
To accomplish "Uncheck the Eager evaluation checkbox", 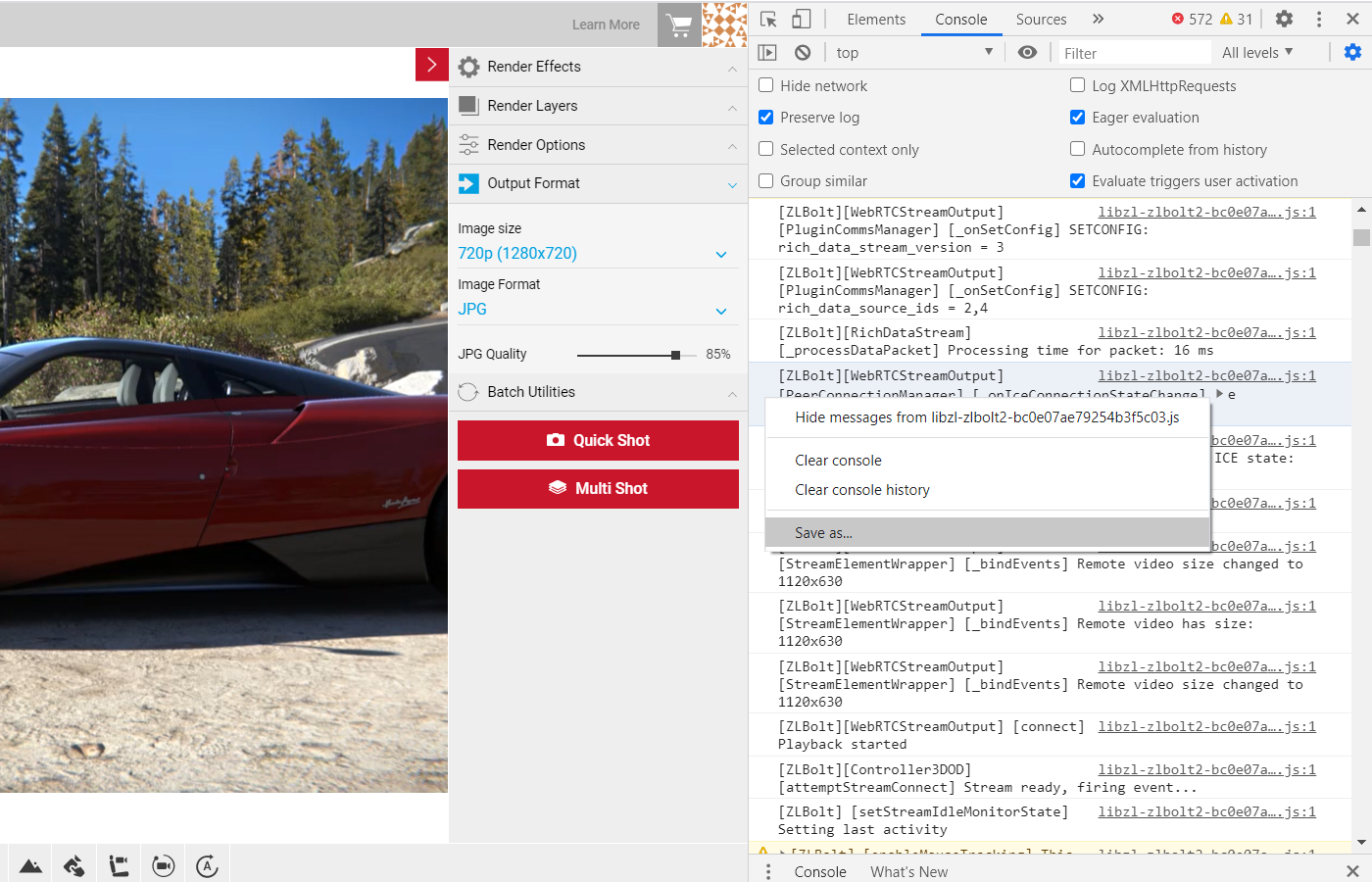I will [x=1078, y=117].
